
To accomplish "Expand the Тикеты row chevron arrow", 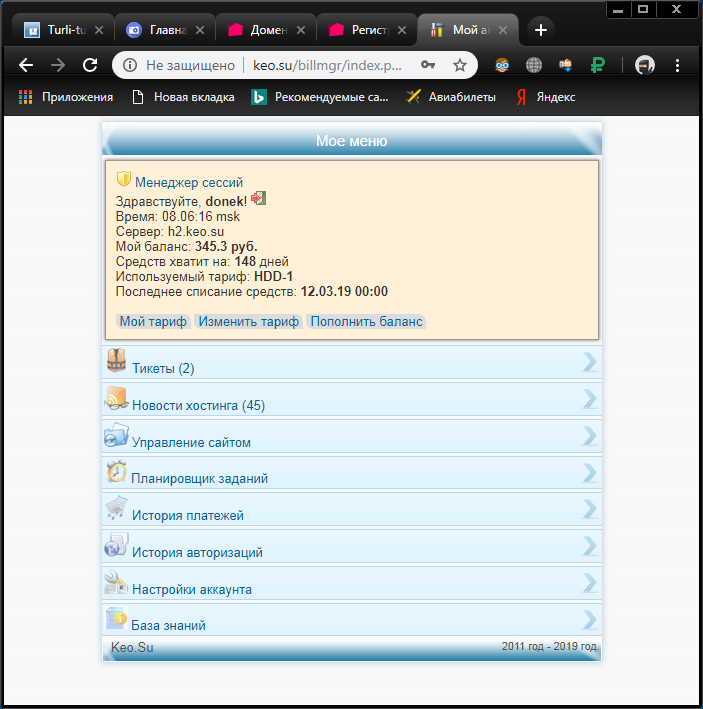I will coord(590,362).
